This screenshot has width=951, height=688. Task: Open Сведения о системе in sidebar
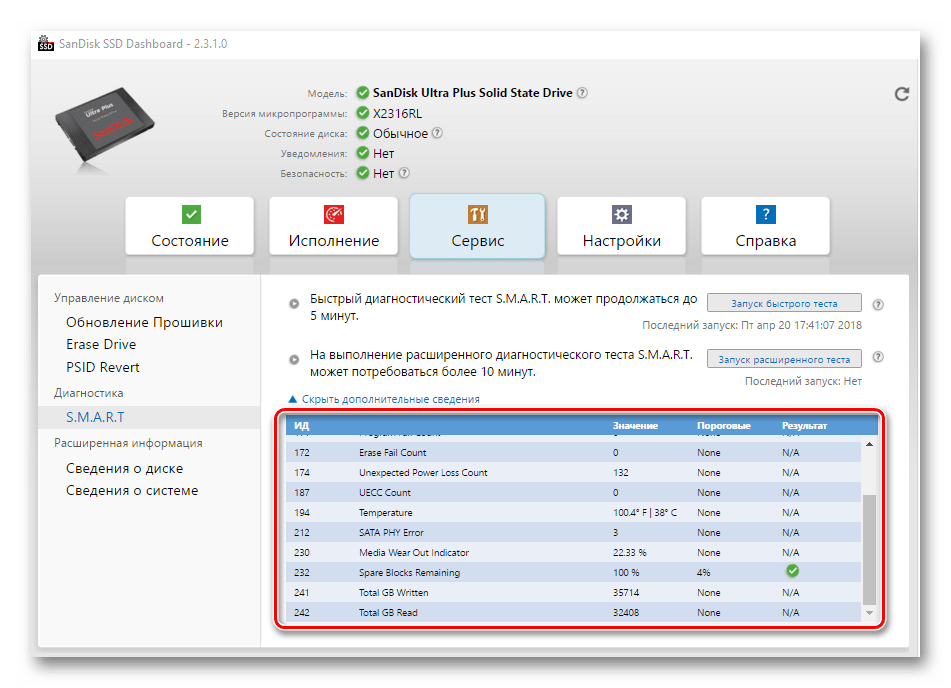click(x=132, y=490)
